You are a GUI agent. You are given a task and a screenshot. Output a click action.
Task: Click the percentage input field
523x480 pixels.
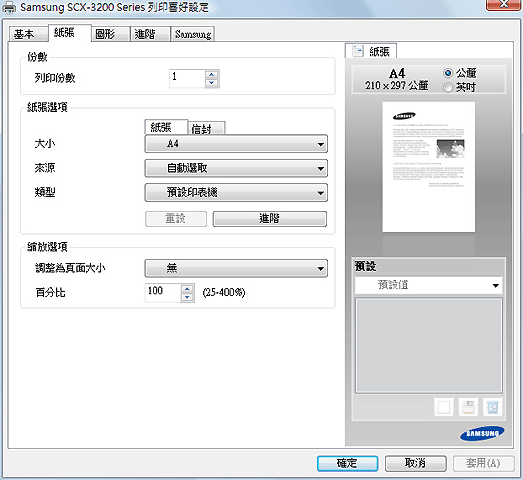point(163,293)
